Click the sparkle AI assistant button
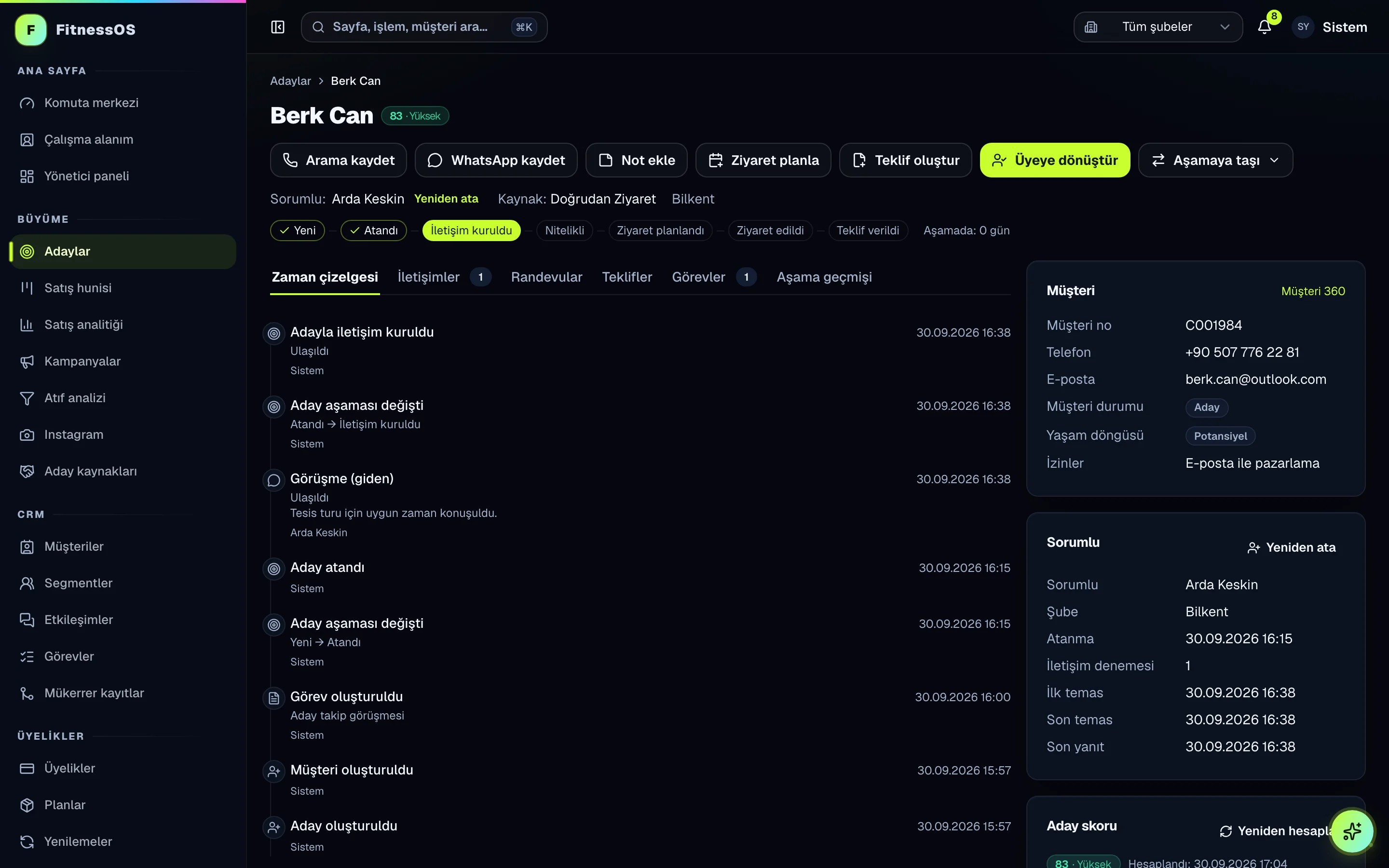1389x868 pixels. (1352, 831)
